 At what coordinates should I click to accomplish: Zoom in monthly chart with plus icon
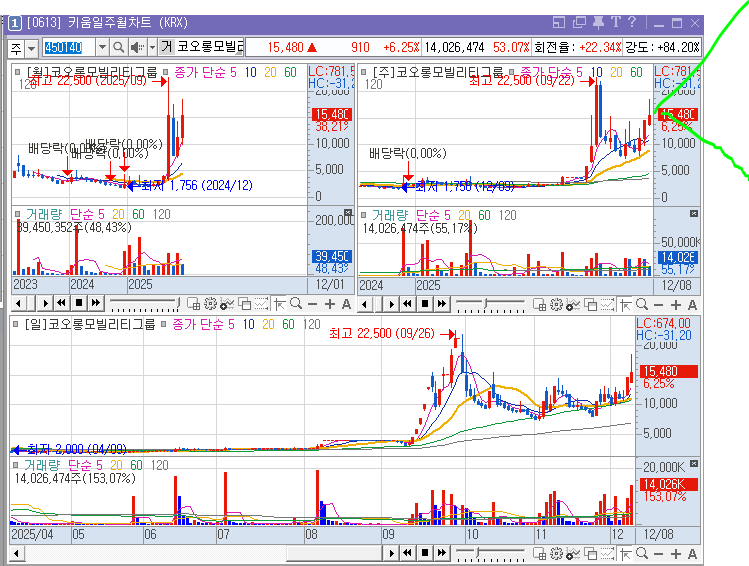click(330, 304)
